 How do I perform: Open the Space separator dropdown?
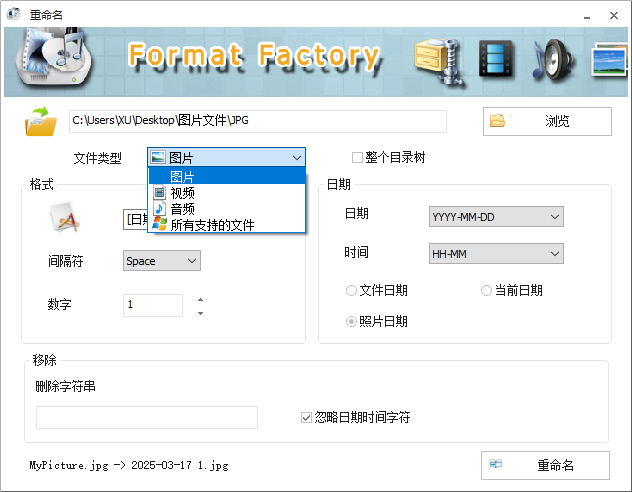click(162, 261)
